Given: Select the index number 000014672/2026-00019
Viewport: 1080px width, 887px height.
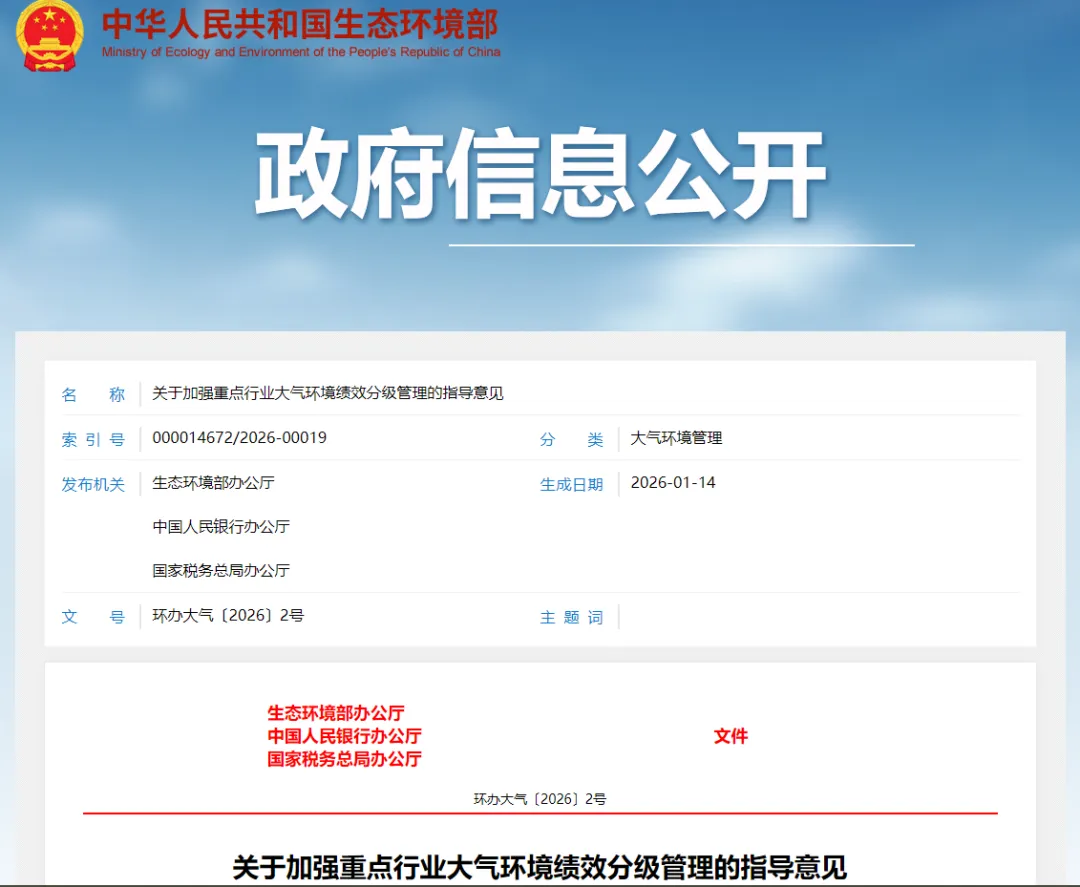Looking at the screenshot, I should click(x=240, y=438).
